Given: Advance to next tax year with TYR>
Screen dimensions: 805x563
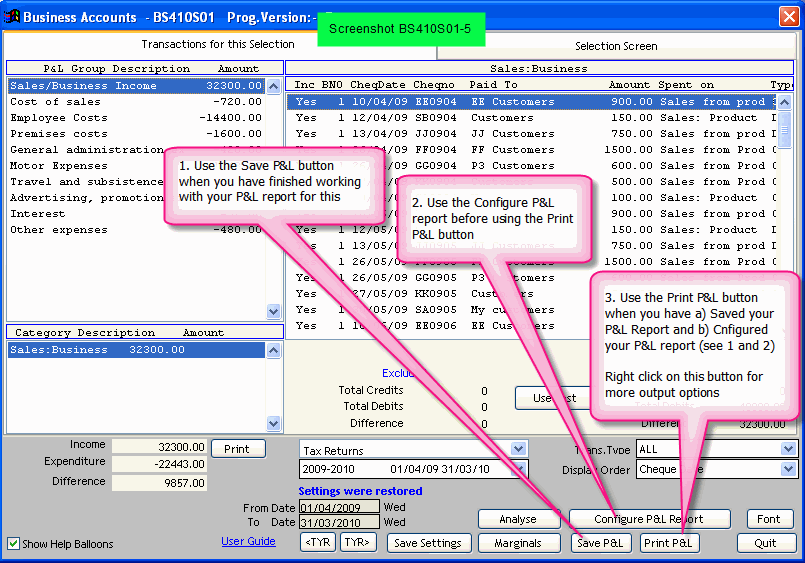Looking at the screenshot, I should [357, 543].
